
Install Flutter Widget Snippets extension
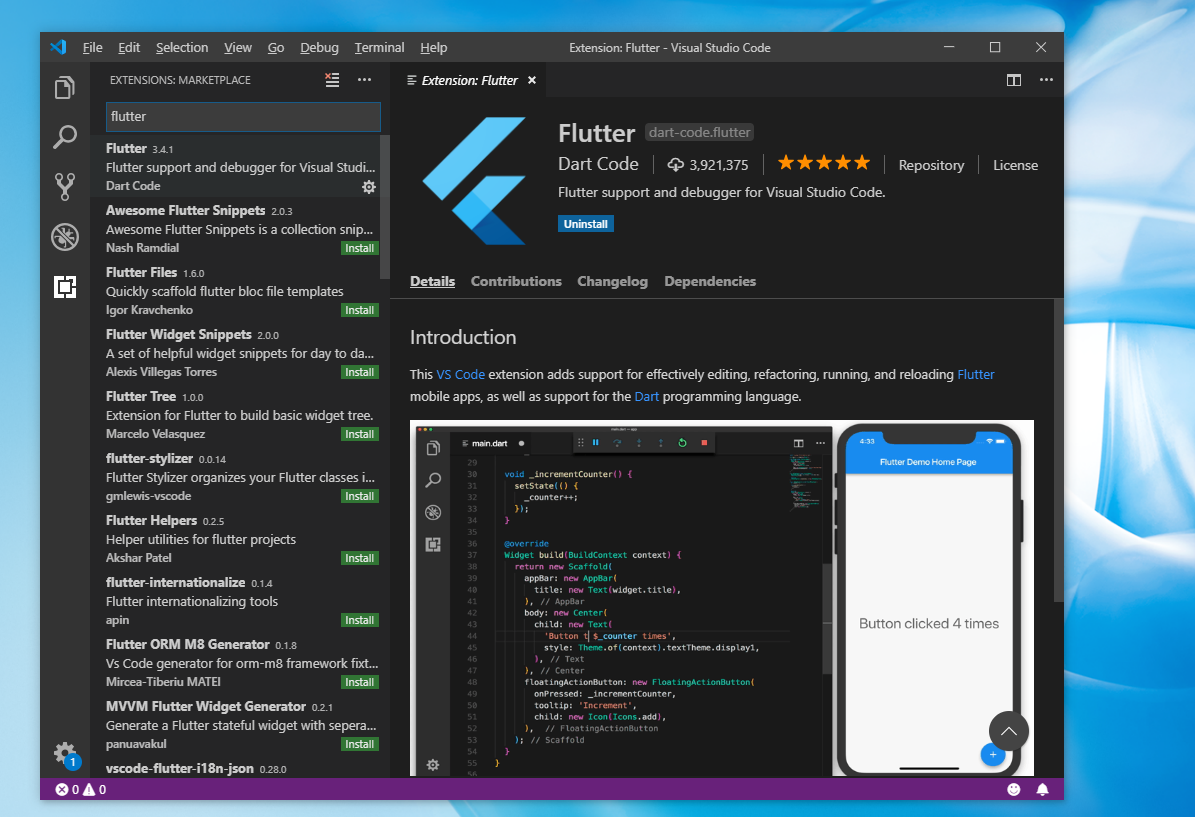click(360, 372)
